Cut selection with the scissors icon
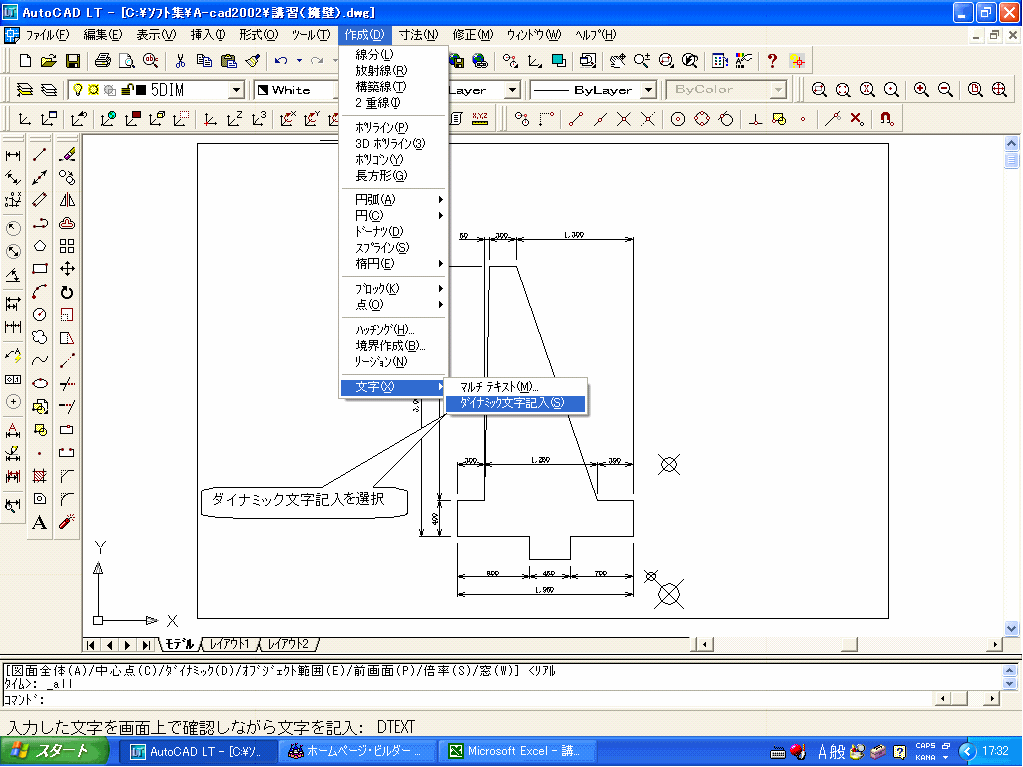Viewport: 1023px width, 767px height. point(180,61)
